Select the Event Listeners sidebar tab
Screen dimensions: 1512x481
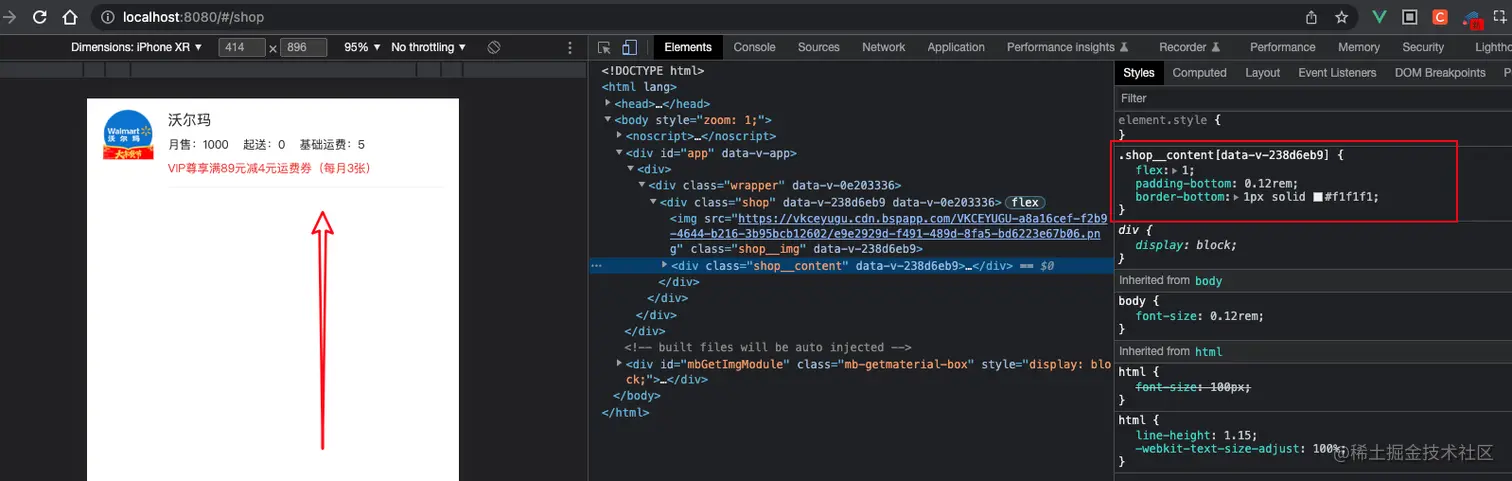tap(1337, 73)
